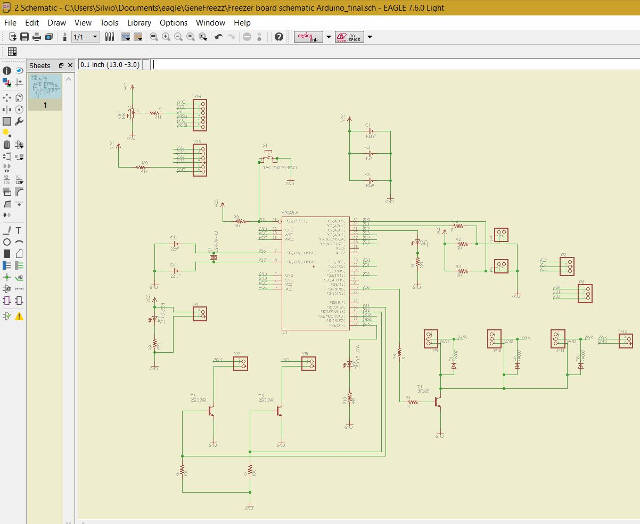Select the Move tool
This screenshot has width=640, height=524.
[7, 98]
